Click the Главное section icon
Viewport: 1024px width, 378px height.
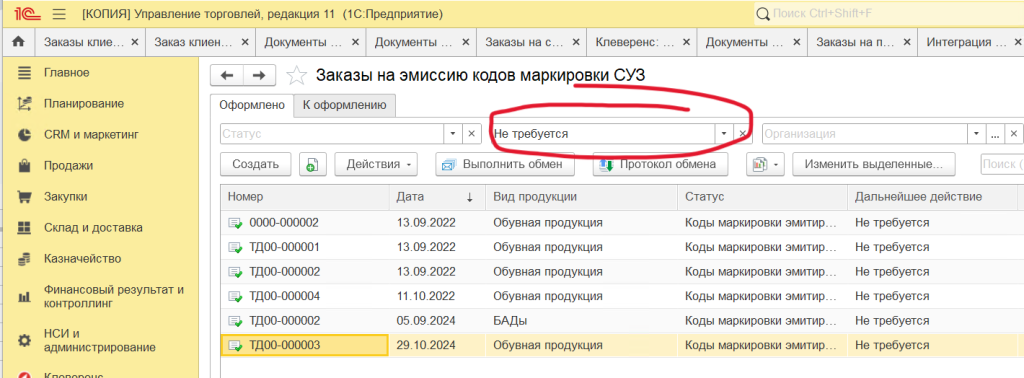(24, 73)
